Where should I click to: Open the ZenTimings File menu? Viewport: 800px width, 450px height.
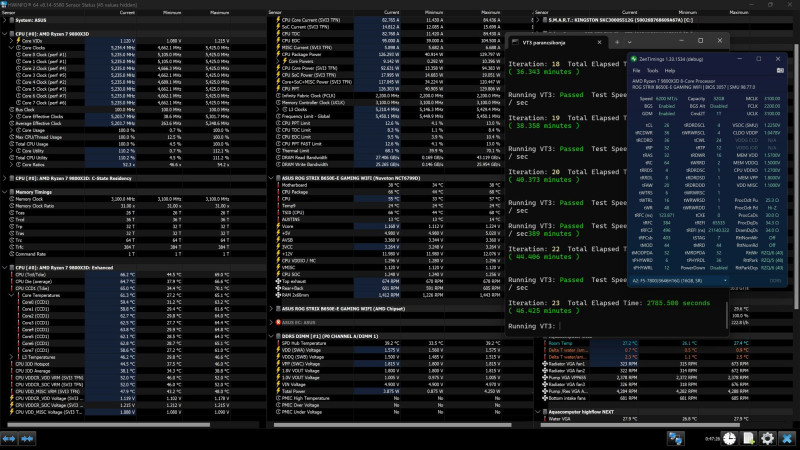(636, 71)
